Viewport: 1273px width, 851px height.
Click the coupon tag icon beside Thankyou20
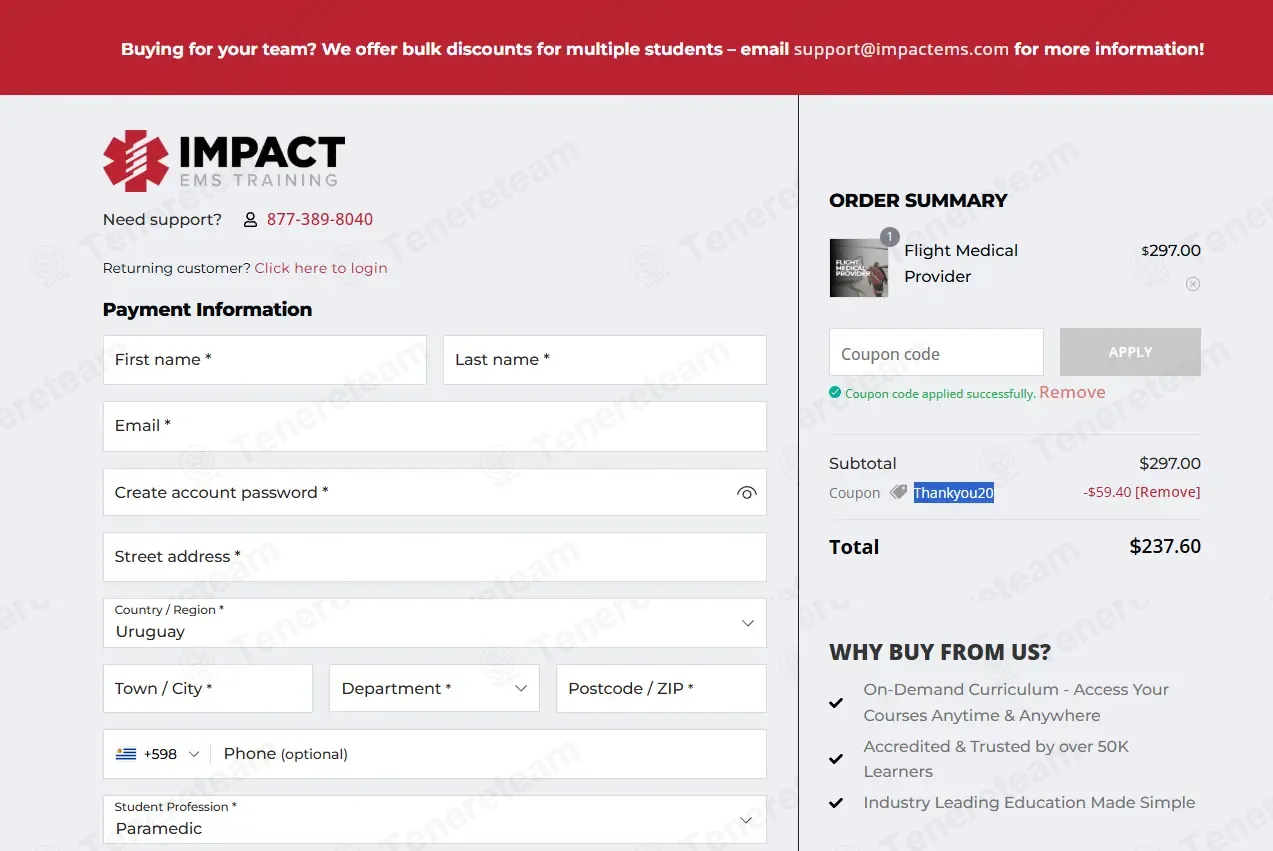(898, 492)
